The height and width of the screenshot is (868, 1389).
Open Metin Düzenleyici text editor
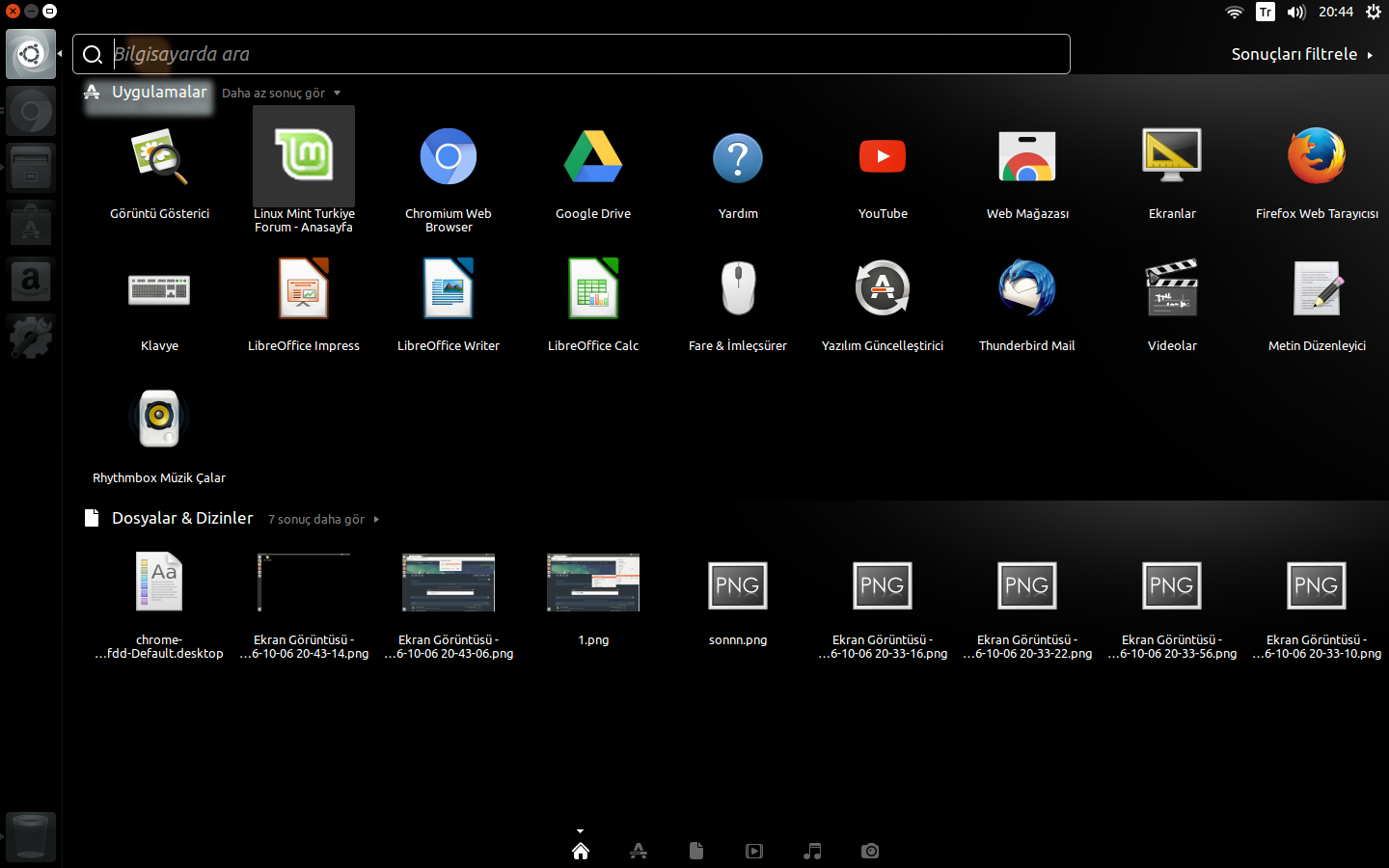click(1317, 287)
